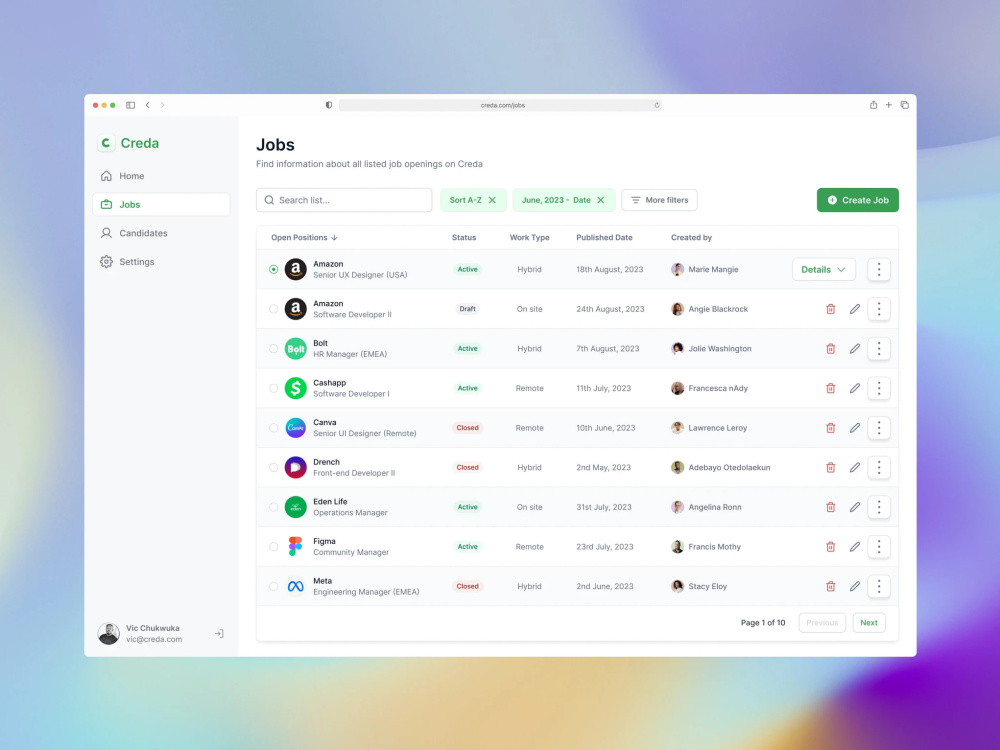This screenshot has width=1000, height=750.
Task: Edit the Figma Community Manager job
Action: [855, 547]
